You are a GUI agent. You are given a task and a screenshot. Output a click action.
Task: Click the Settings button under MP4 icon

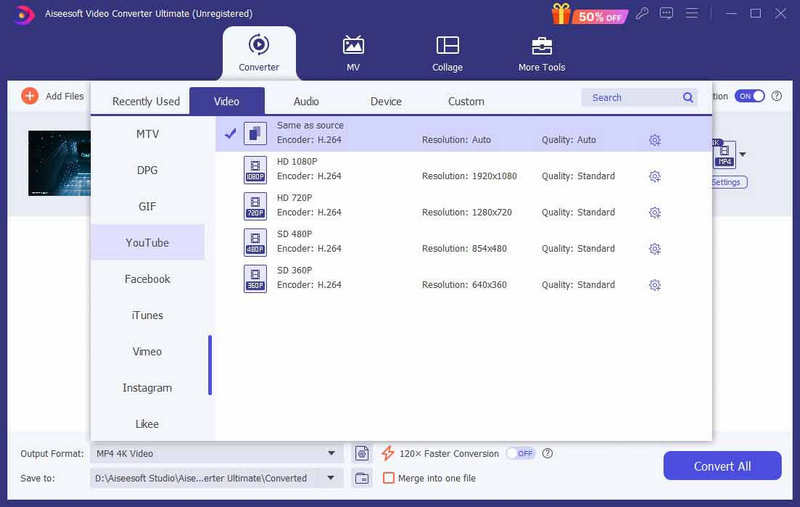pyautogui.click(x=729, y=182)
